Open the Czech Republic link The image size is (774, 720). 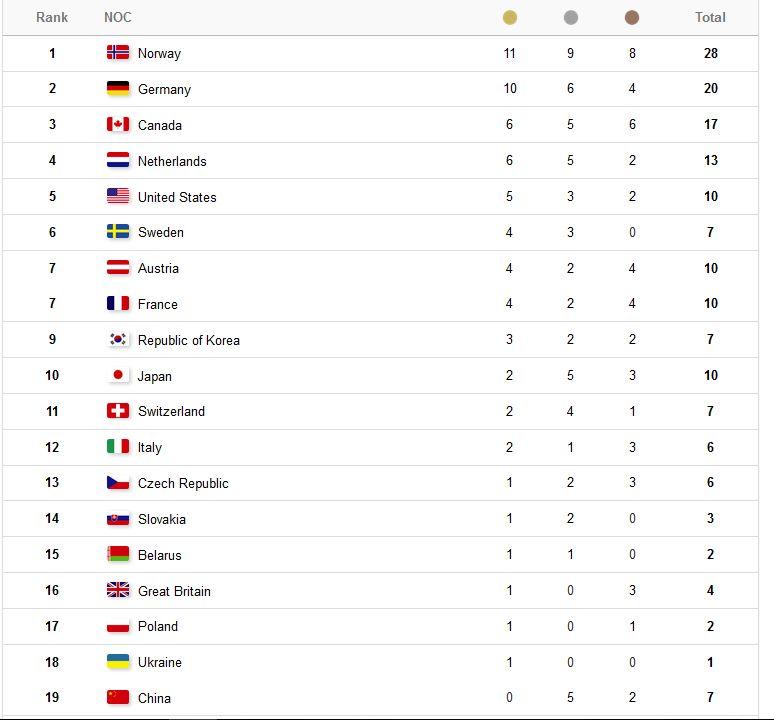pyautogui.click(x=183, y=483)
